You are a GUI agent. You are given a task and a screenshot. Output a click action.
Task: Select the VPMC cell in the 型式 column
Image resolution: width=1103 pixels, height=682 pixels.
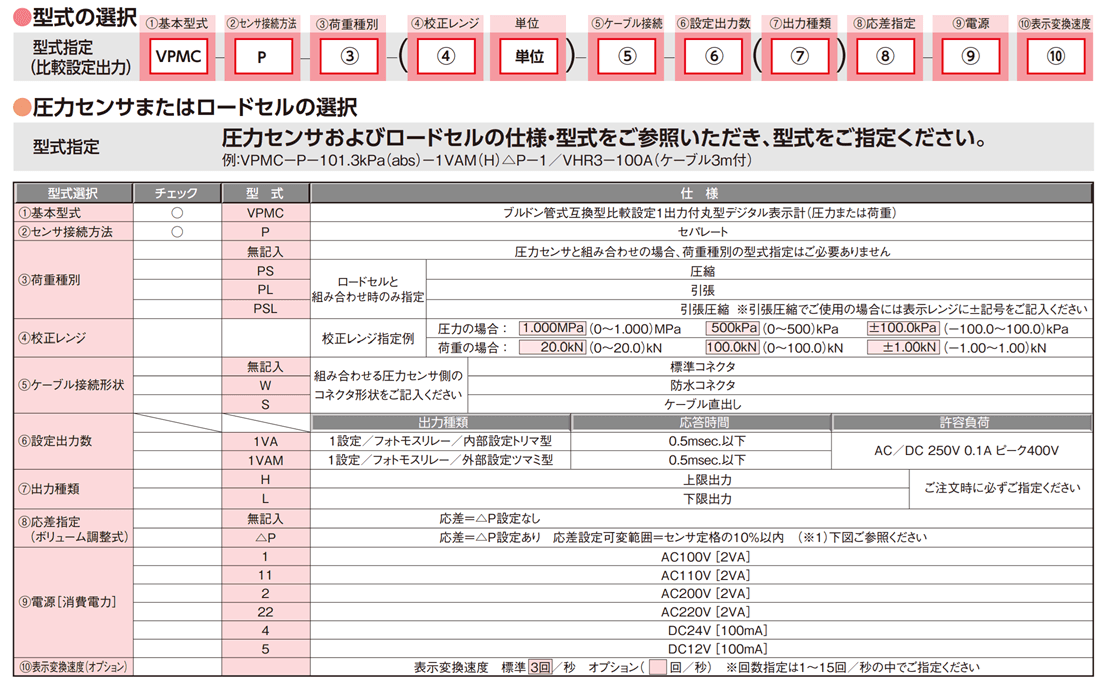click(265, 213)
